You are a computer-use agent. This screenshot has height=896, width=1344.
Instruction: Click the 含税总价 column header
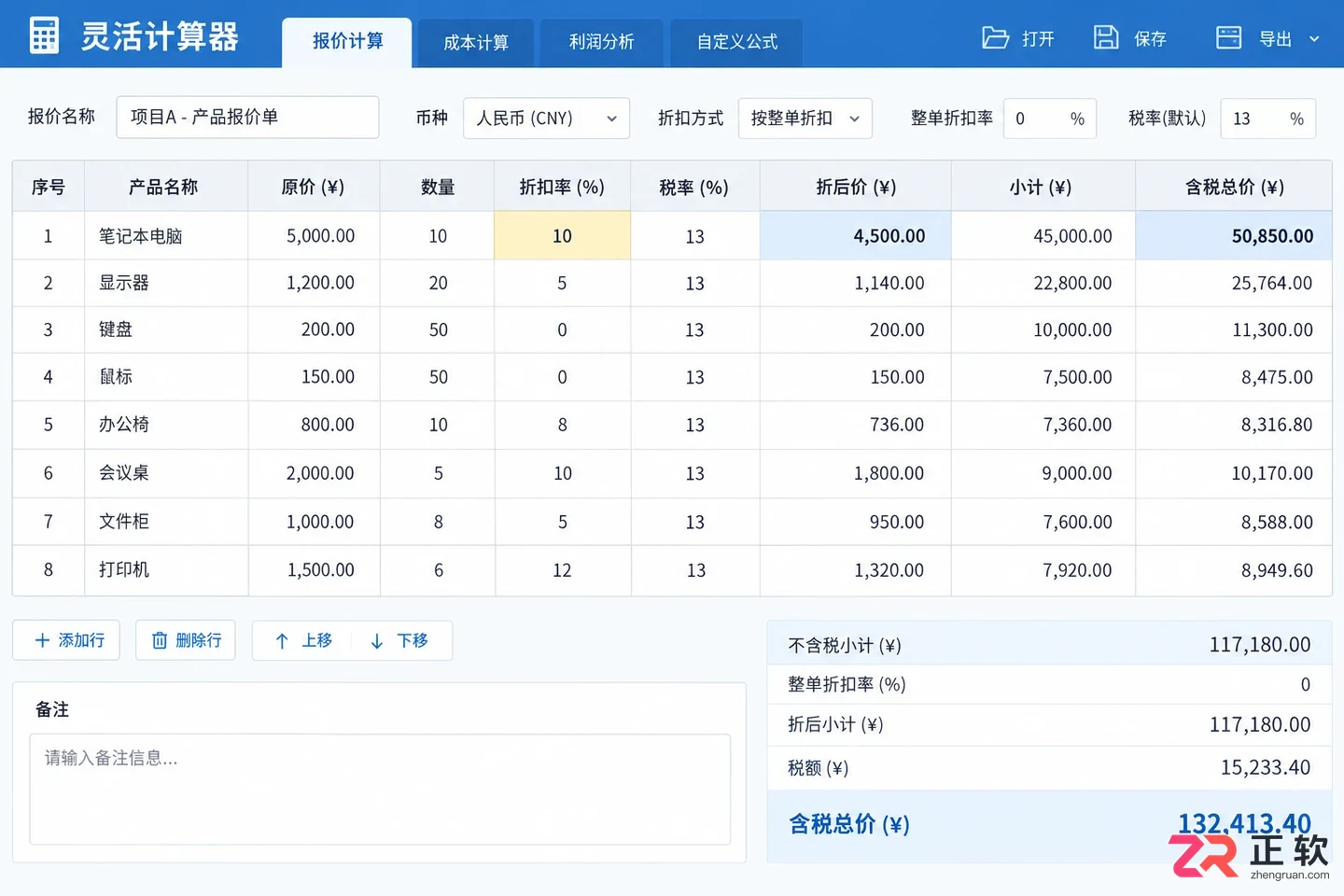1234,187
